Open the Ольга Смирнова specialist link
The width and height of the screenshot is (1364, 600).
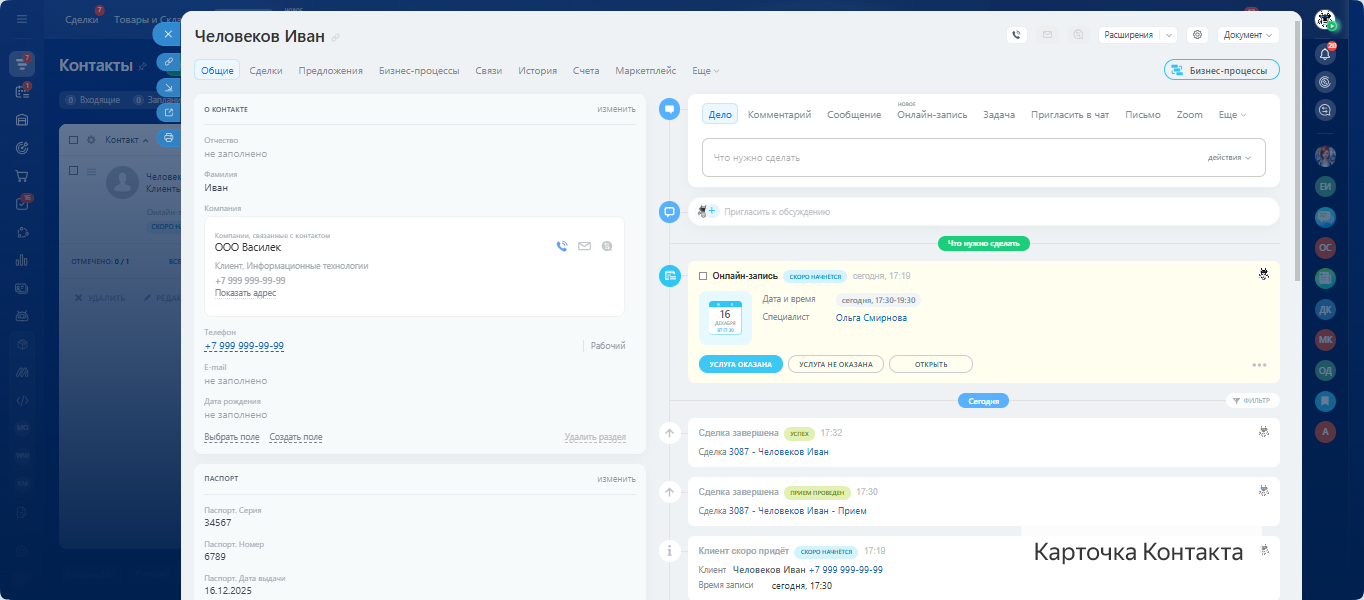871,318
